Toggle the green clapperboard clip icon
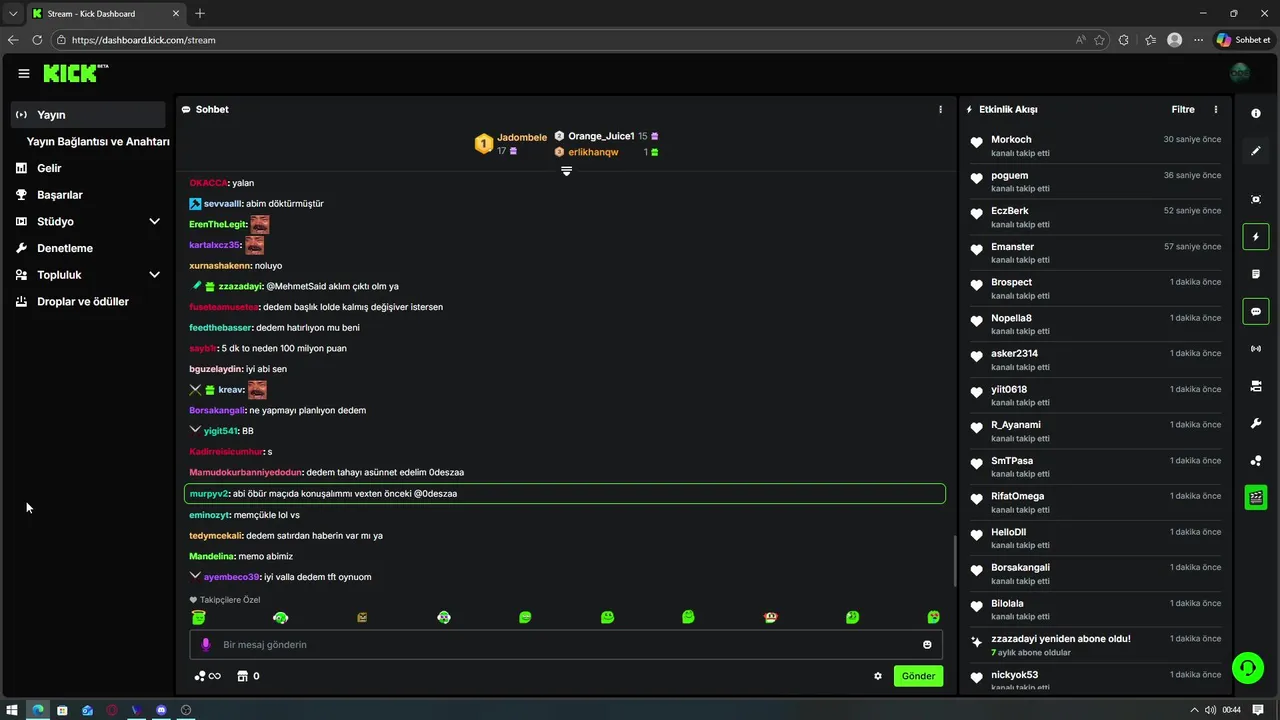 coord(1256,497)
